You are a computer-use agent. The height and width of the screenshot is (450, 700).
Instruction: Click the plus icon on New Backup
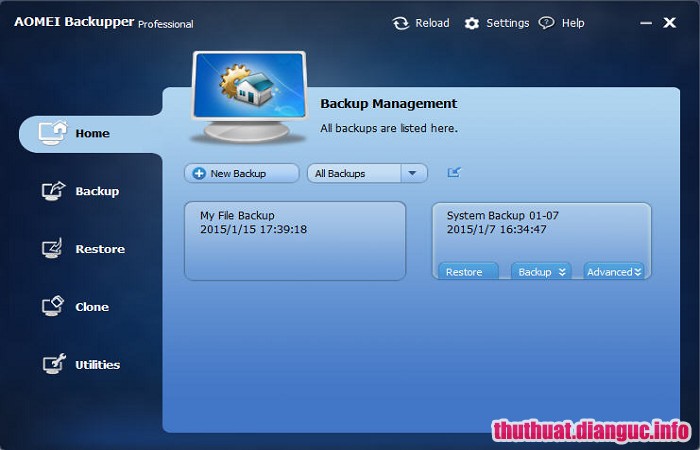[199, 174]
